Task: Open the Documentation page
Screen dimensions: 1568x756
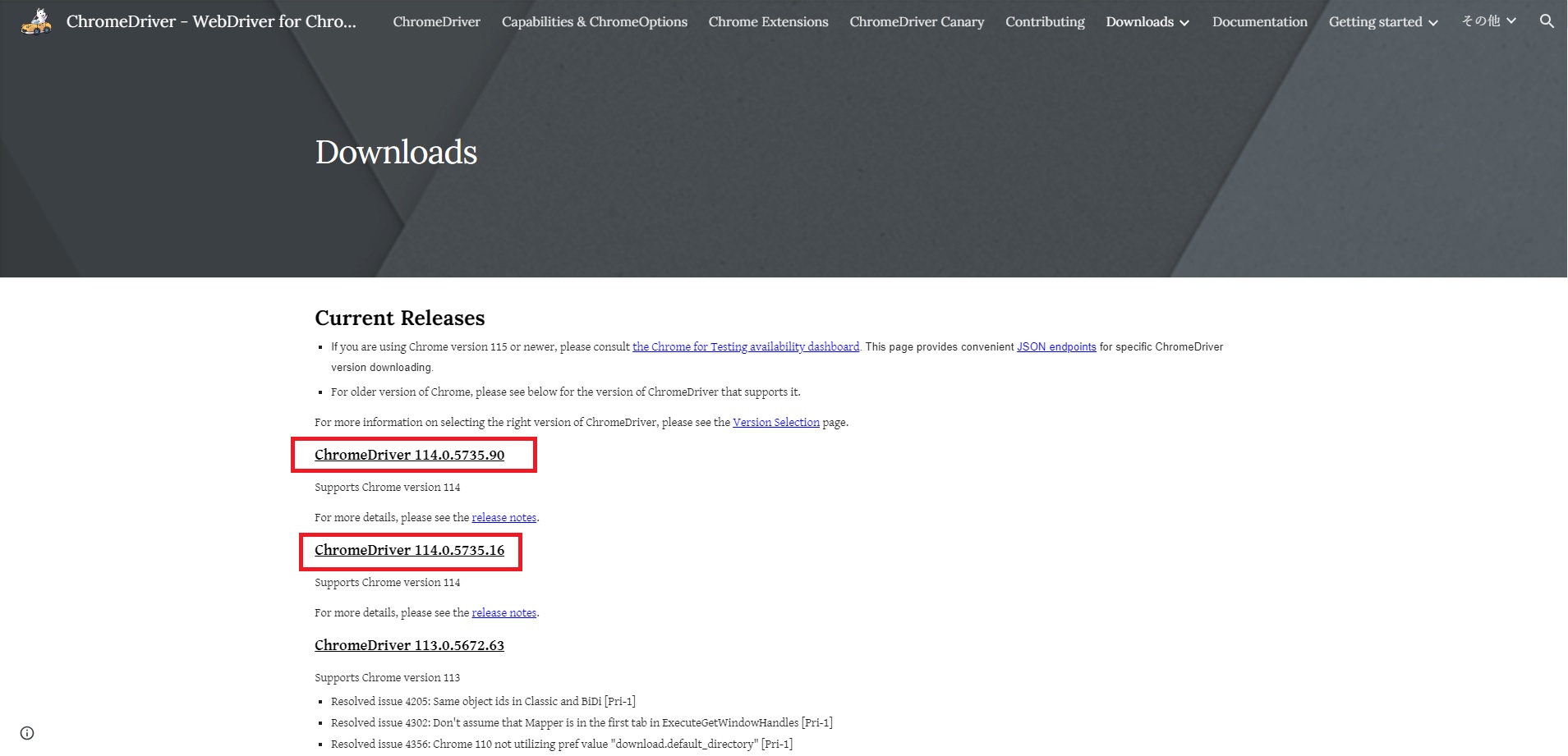Action: pyautogui.click(x=1259, y=21)
